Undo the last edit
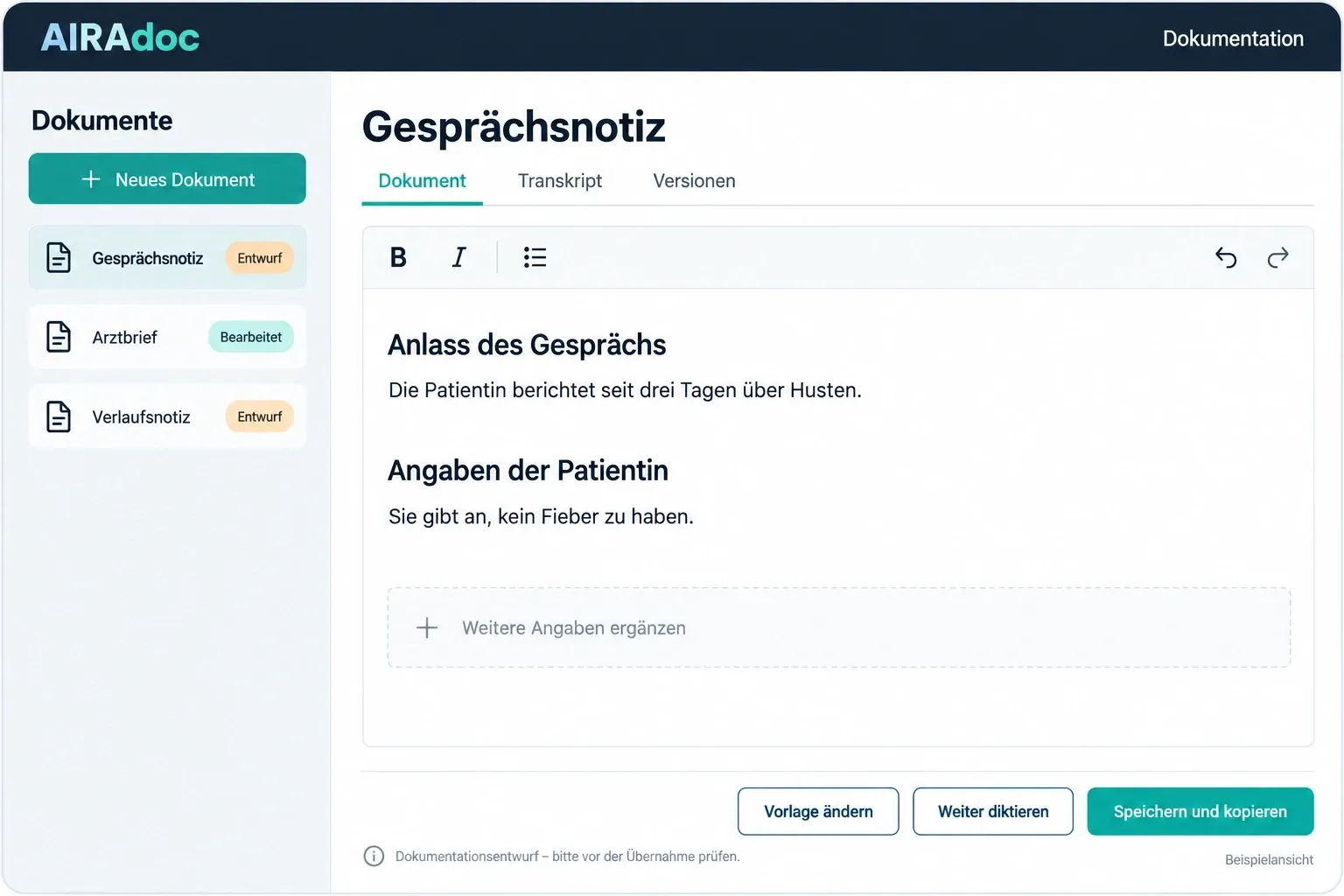This screenshot has height=896, width=1344. point(1226,257)
